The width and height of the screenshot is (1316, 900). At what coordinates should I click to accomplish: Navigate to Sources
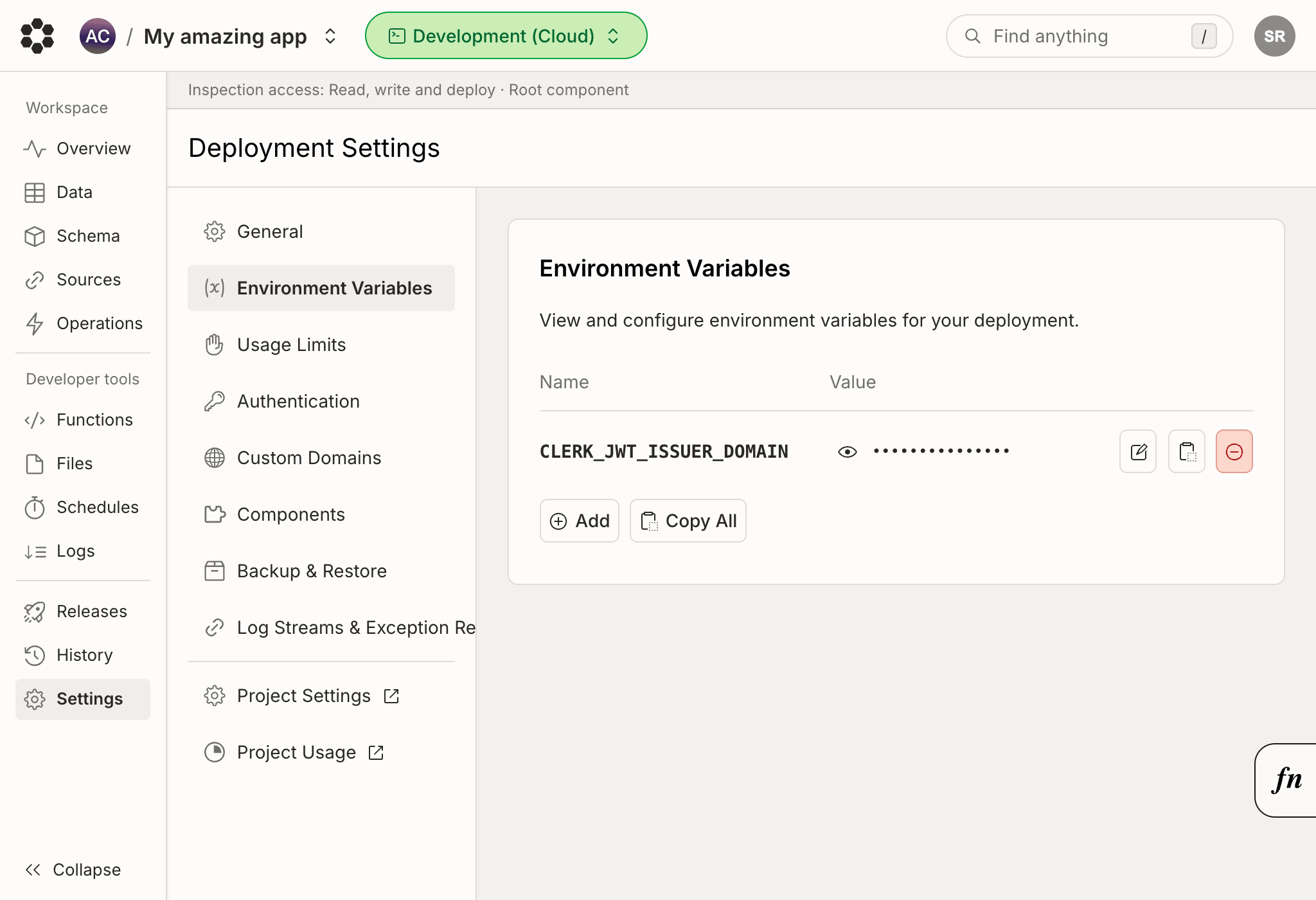(82, 280)
